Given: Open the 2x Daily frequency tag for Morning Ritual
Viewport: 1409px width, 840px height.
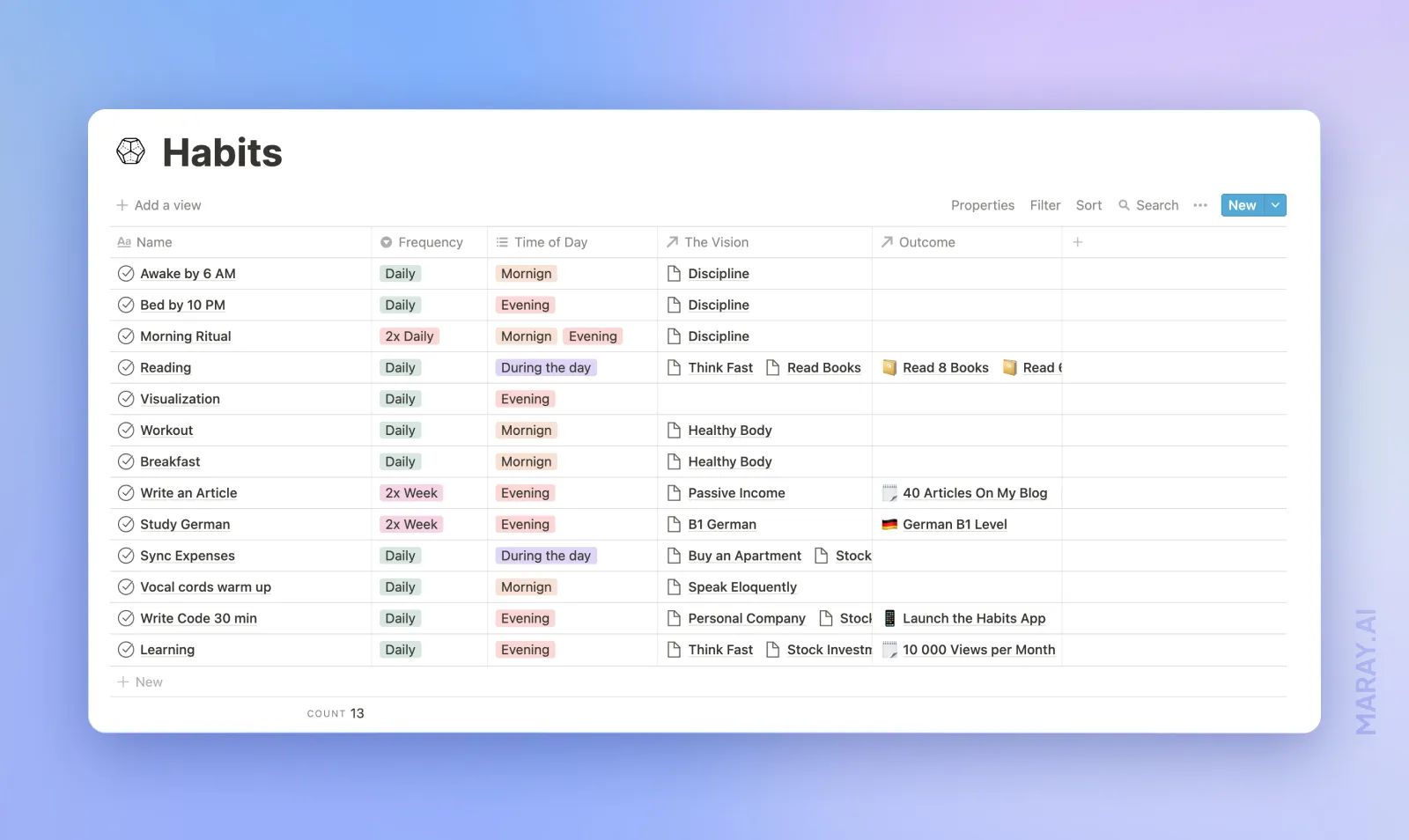Looking at the screenshot, I should pyautogui.click(x=409, y=335).
